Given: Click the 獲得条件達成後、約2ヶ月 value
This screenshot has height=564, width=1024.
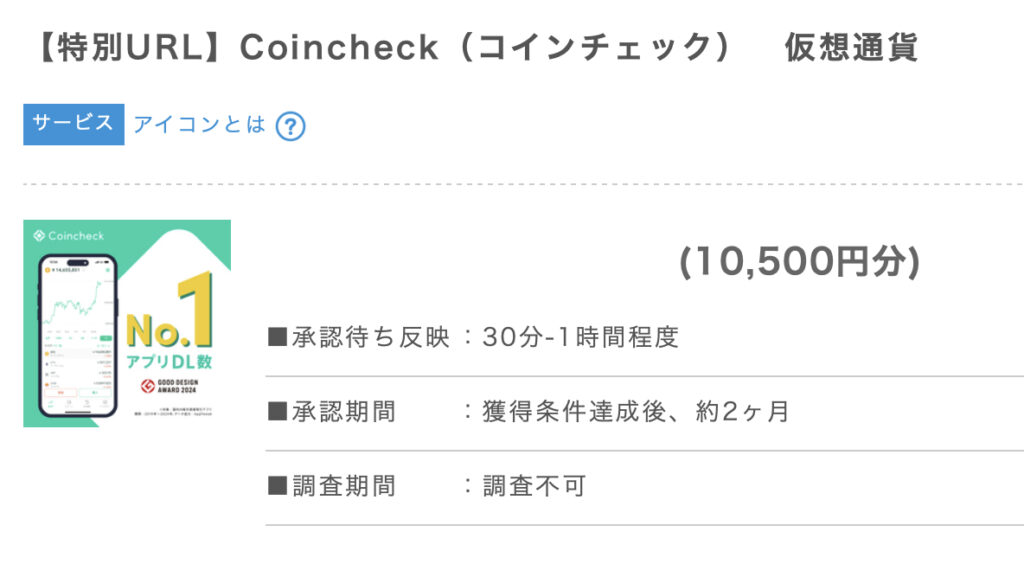Looking at the screenshot, I should point(636,412).
